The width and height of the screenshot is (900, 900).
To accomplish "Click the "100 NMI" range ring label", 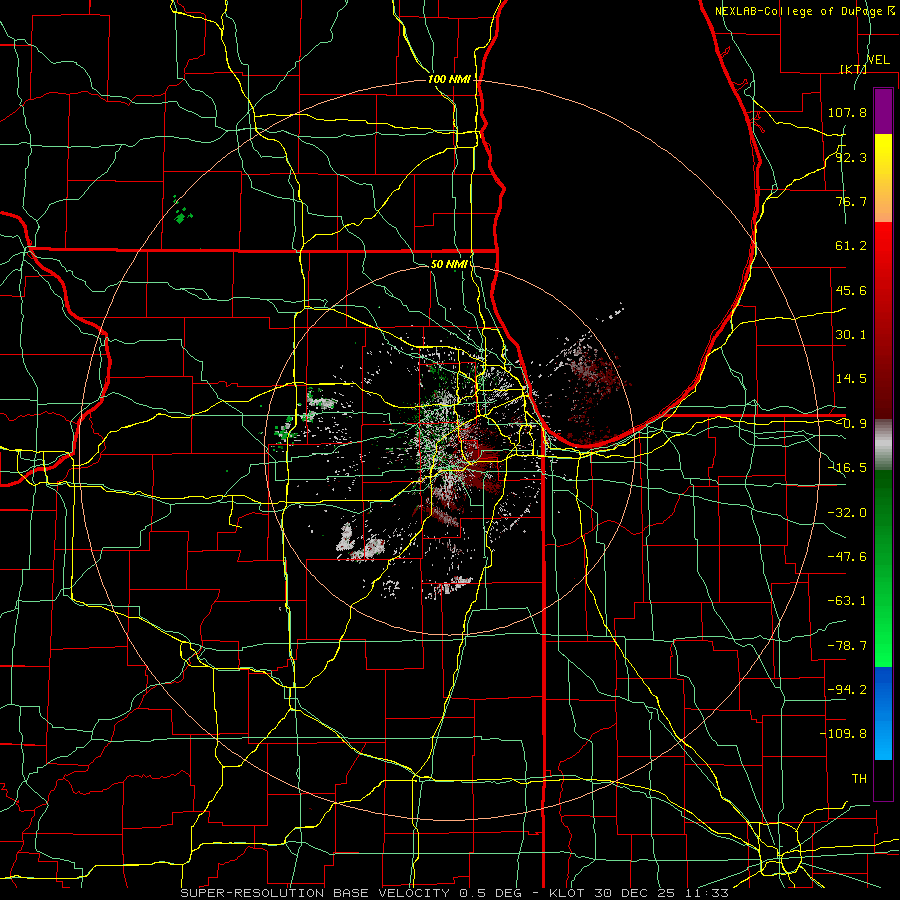I will 449,79.
